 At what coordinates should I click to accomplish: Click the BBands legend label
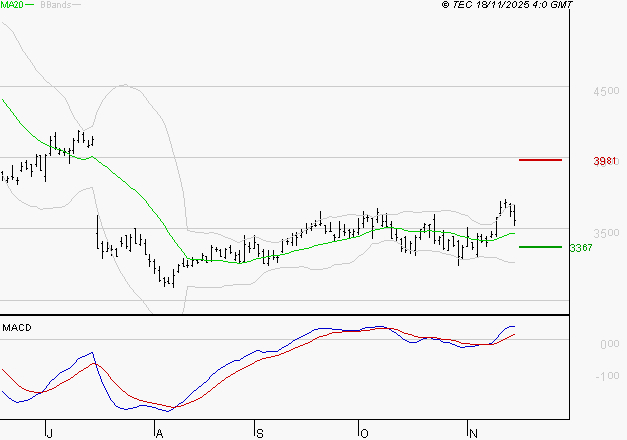[56, 5]
